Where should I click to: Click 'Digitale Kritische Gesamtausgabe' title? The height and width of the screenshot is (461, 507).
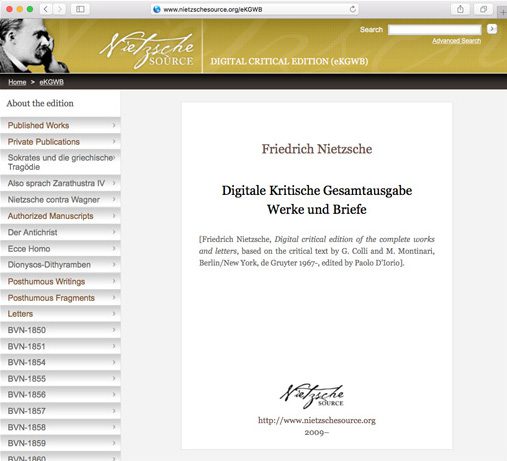point(317,191)
